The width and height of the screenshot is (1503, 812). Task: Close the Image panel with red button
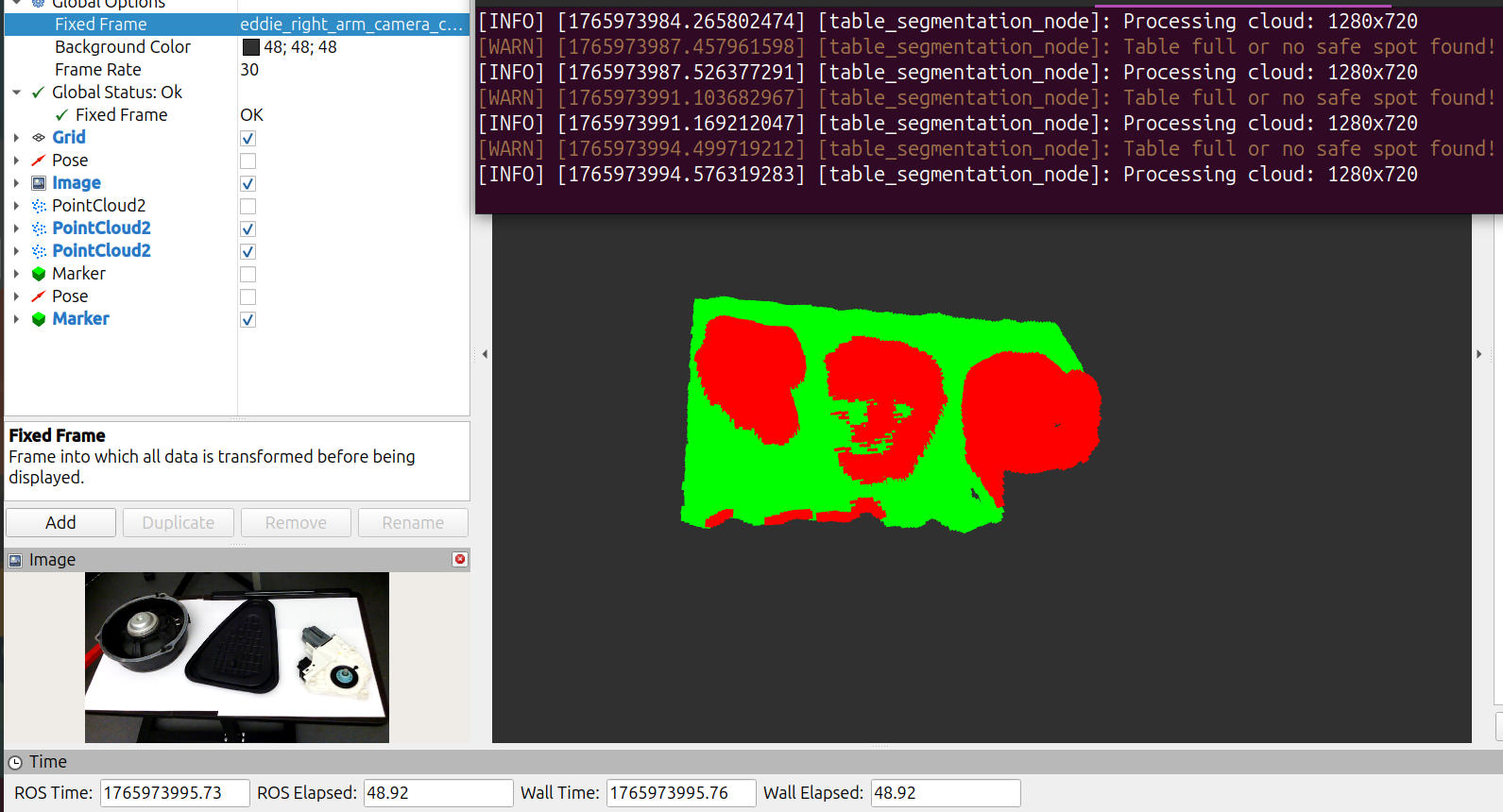460,560
